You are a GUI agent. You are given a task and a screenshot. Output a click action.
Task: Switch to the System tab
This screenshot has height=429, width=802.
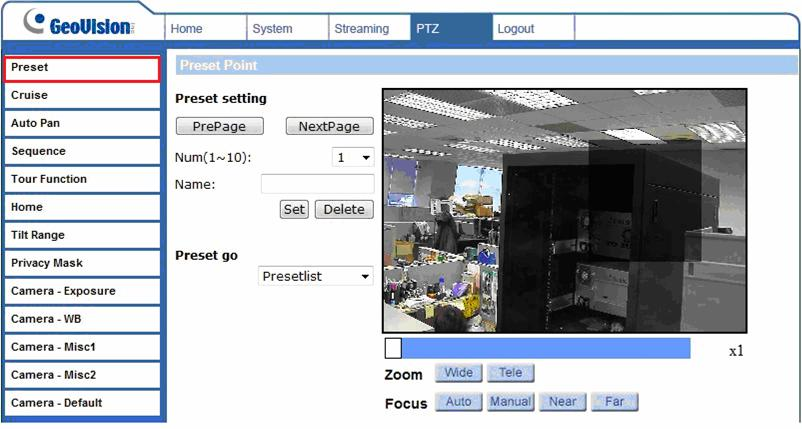287,28
